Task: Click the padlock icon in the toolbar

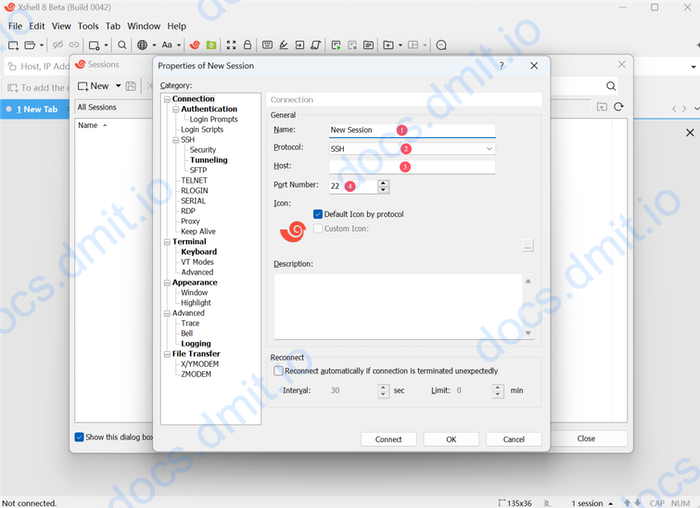Action: pyautogui.click(x=248, y=45)
